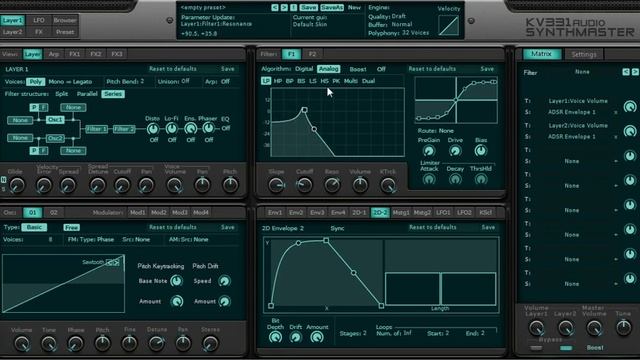This screenshot has height=360, width=640.
Task: Switch filter algorithm to Analog
Action: pyautogui.click(x=329, y=69)
